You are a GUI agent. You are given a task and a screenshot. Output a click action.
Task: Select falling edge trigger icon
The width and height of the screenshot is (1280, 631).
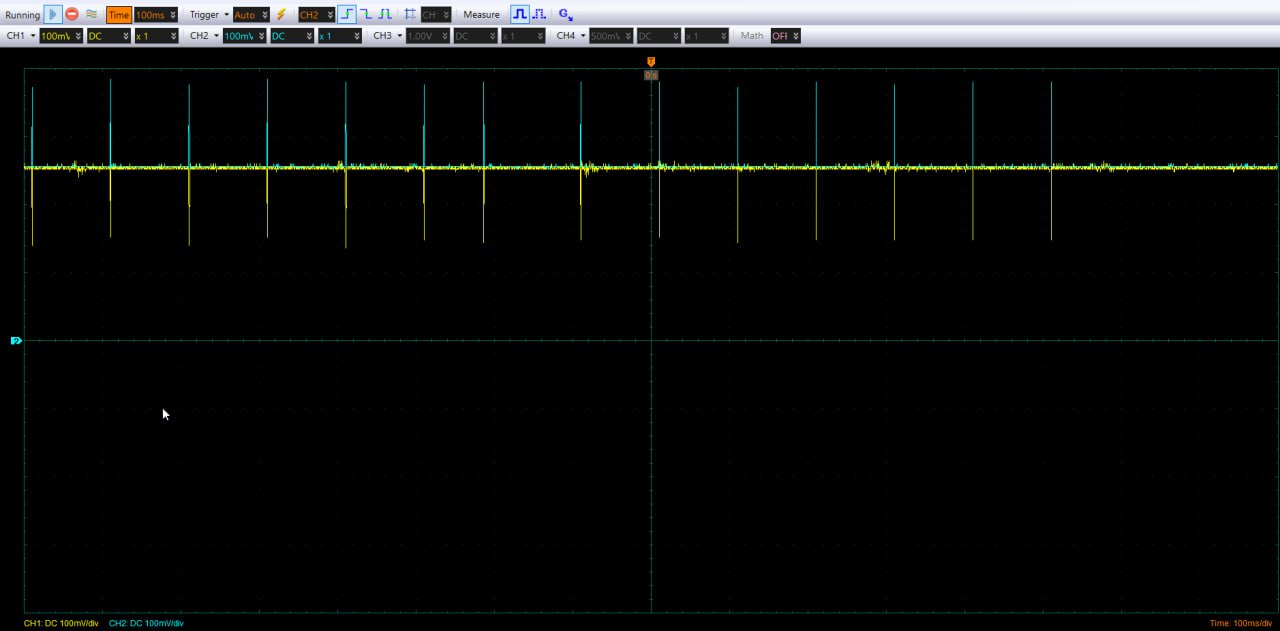pyautogui.click(x=365, y=15)
